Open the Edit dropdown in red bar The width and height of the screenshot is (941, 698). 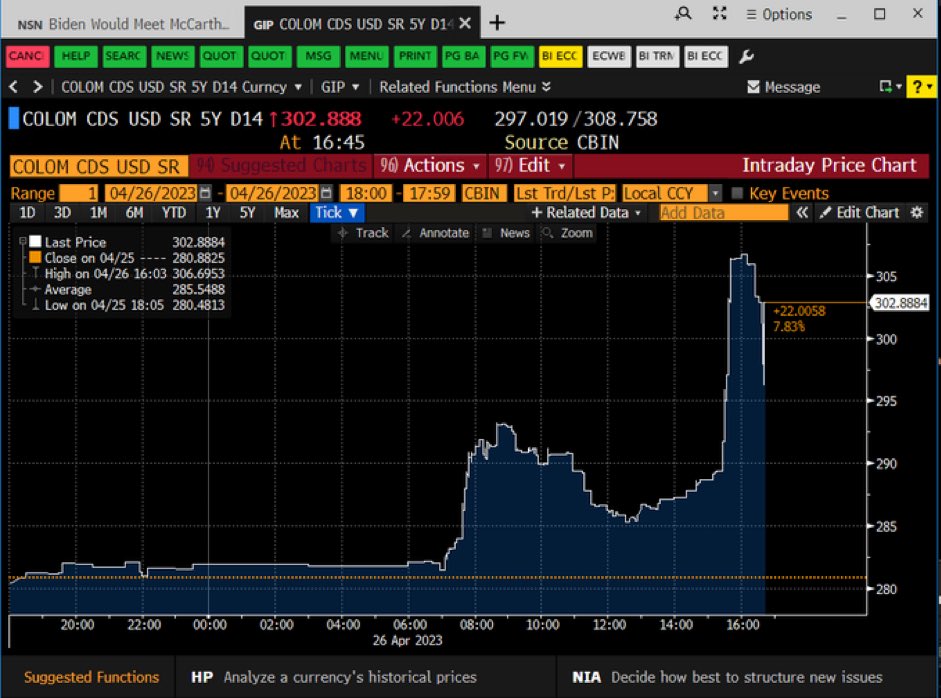[530, 165]
